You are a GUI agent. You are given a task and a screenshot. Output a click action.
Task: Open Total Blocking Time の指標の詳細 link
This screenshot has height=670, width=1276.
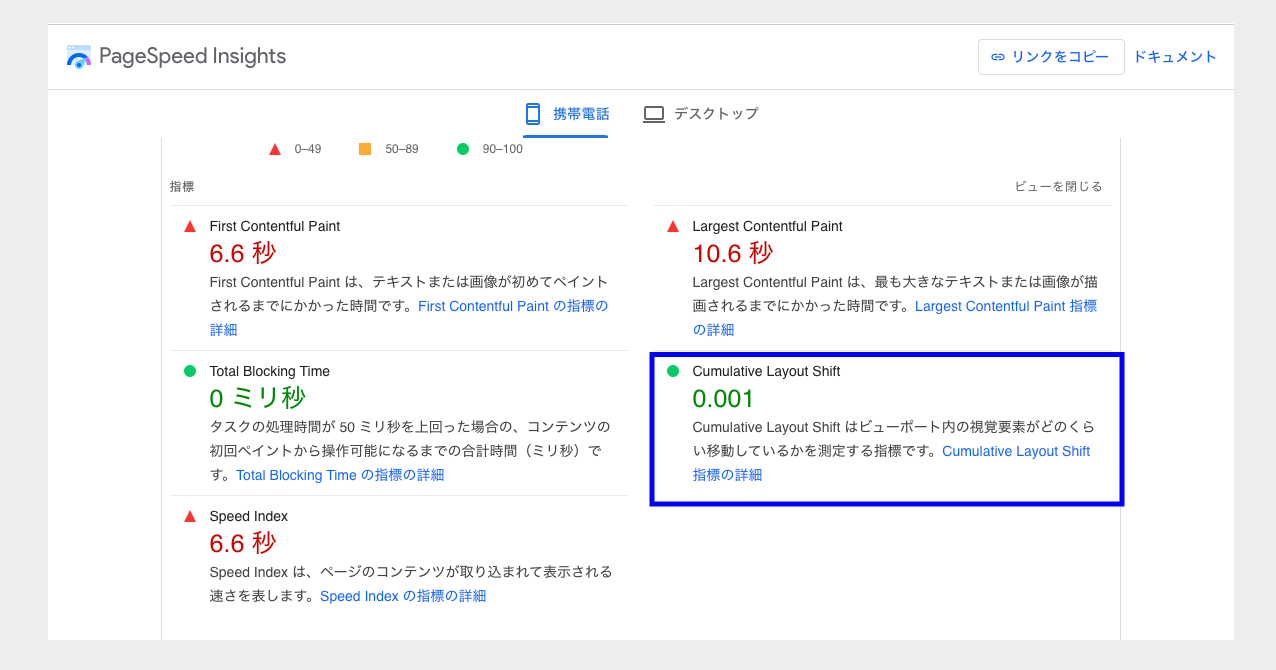pos(340,475)
